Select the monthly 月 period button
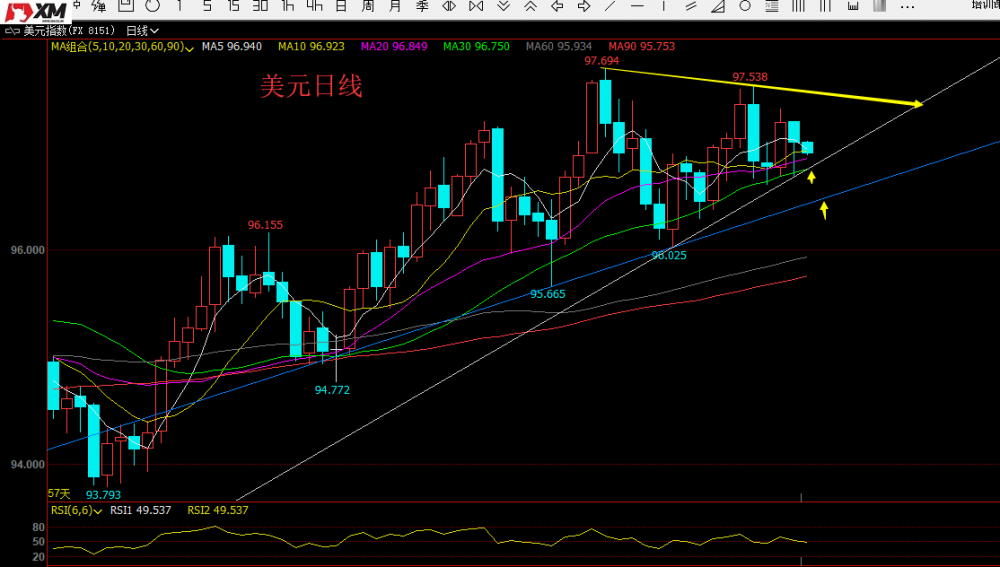This screenshot has height=567, width=1000. click(x=395, y=6)
